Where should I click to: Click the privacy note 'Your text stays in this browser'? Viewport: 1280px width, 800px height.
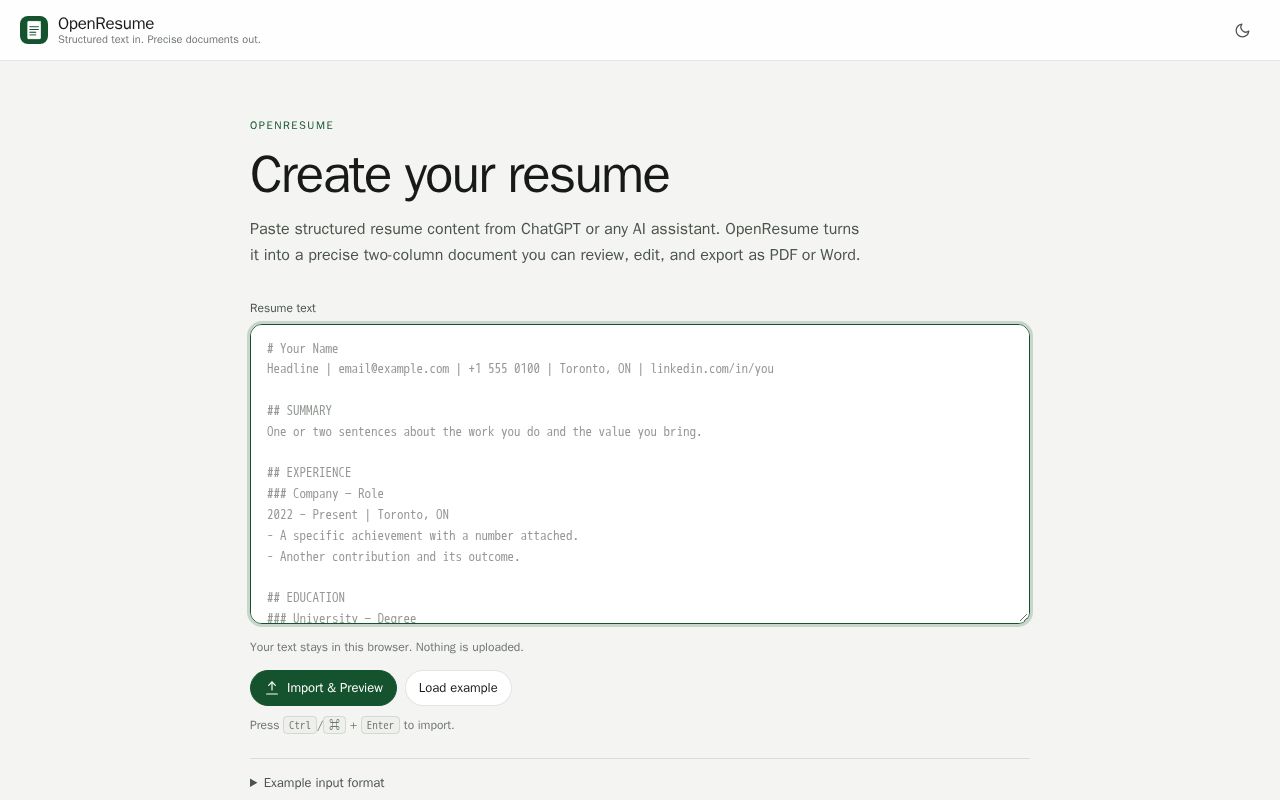pyautogui.click(x=386, y=647)
